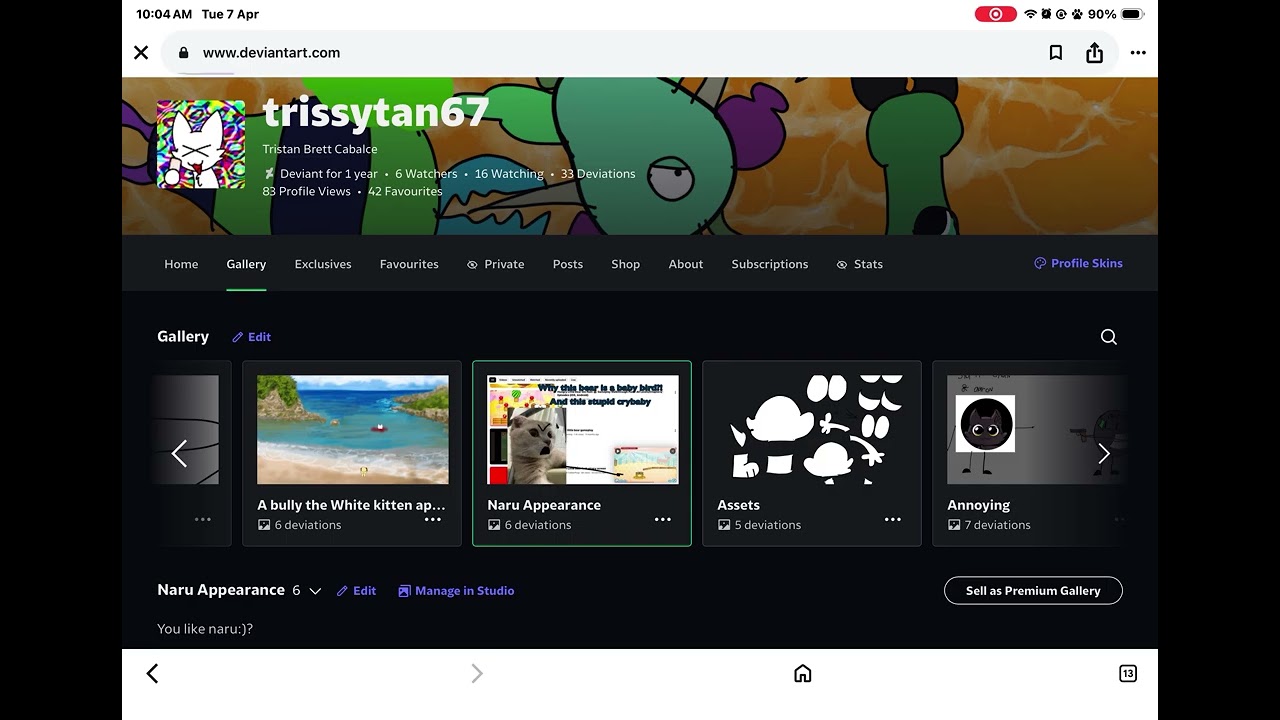Click the trissytan67 profile avatar

tap(201, 144)
